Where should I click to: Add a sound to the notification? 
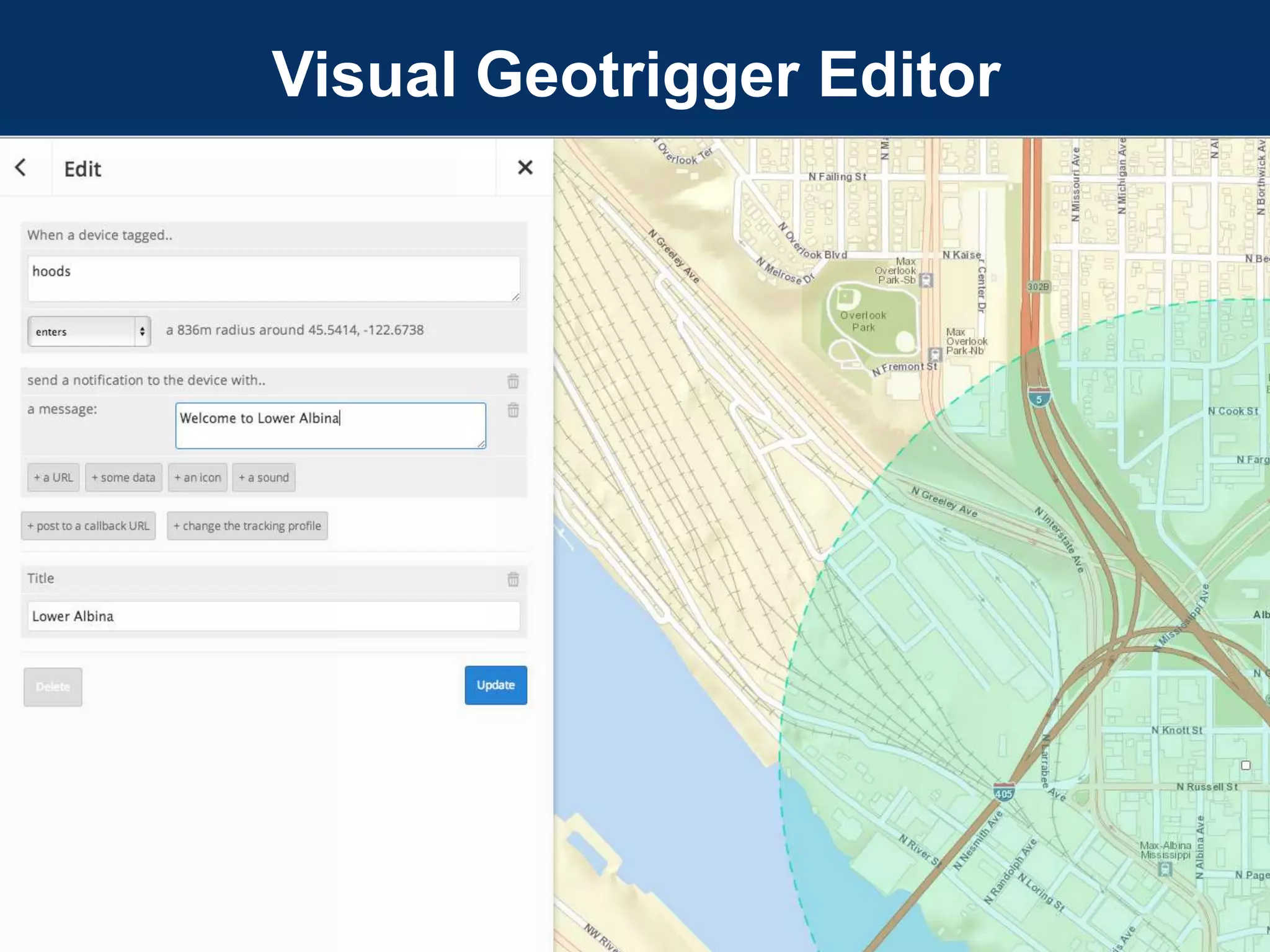coord(264,477)
